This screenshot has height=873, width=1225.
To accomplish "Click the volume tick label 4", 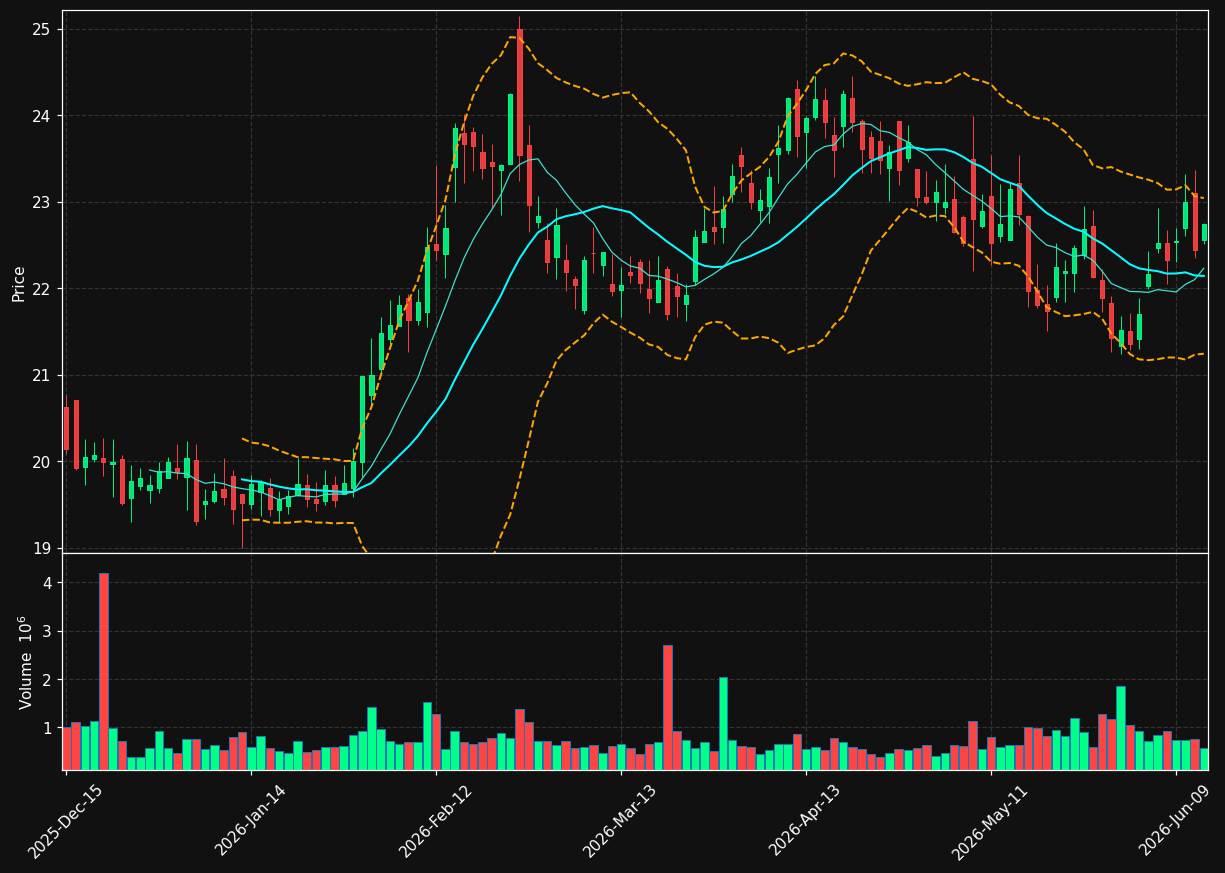I will 47,583.
